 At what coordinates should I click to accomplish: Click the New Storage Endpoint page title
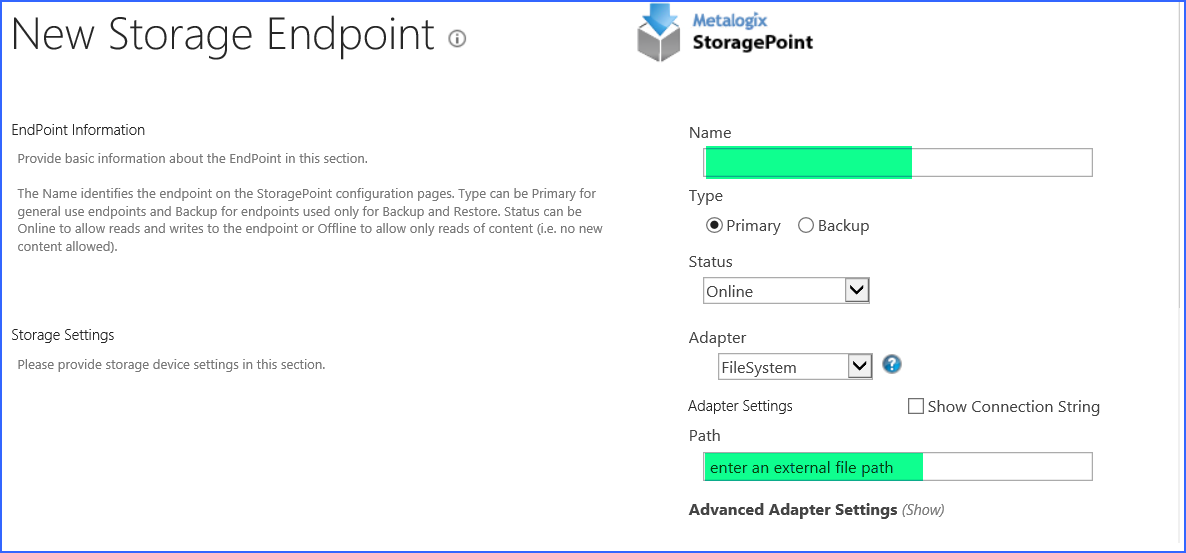pyautogui.click(x=223, y=34)
